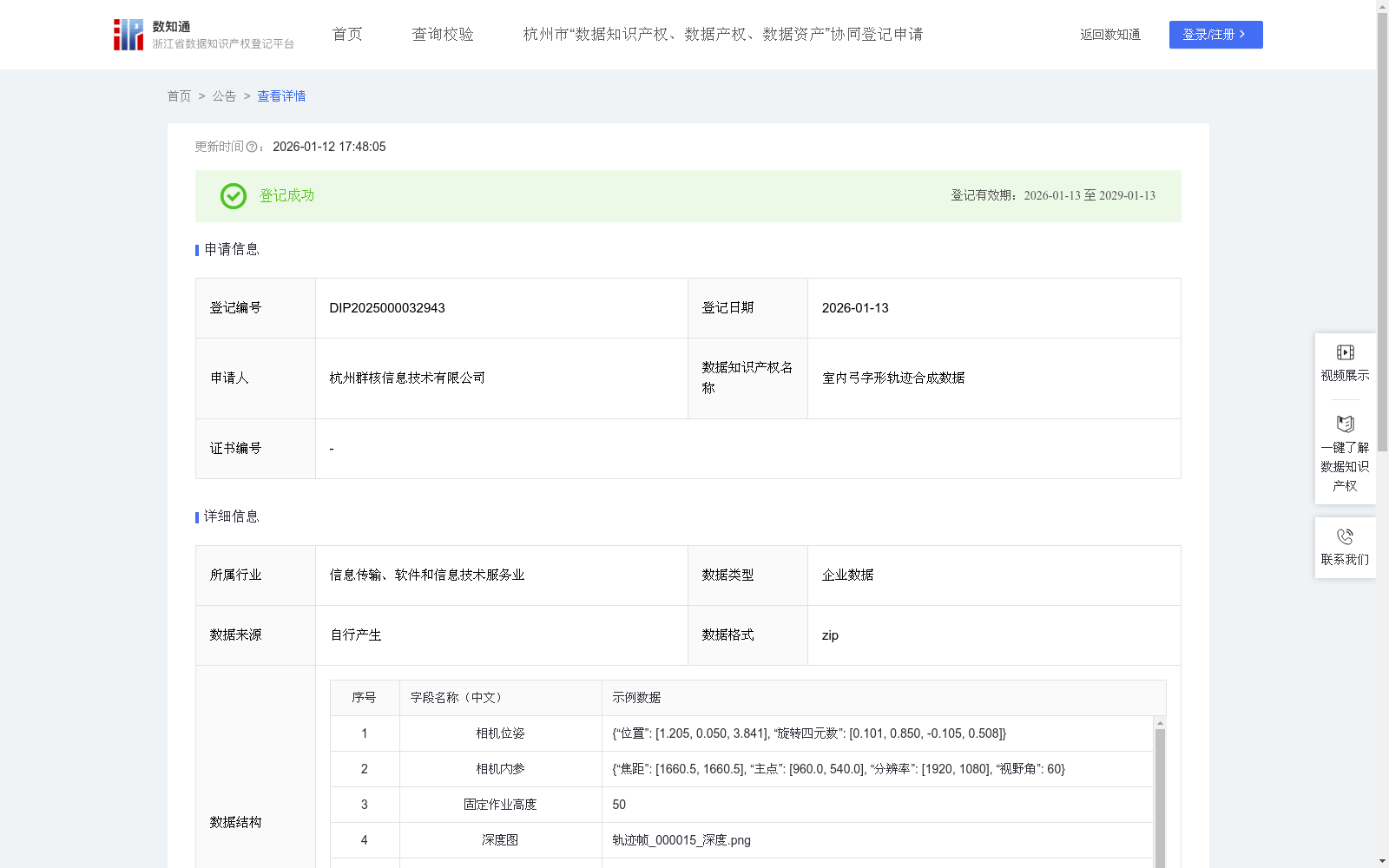Click the name 室内弓字形轨迹合成数据
Screen dimensions: 1389x868
pos(893,378)
